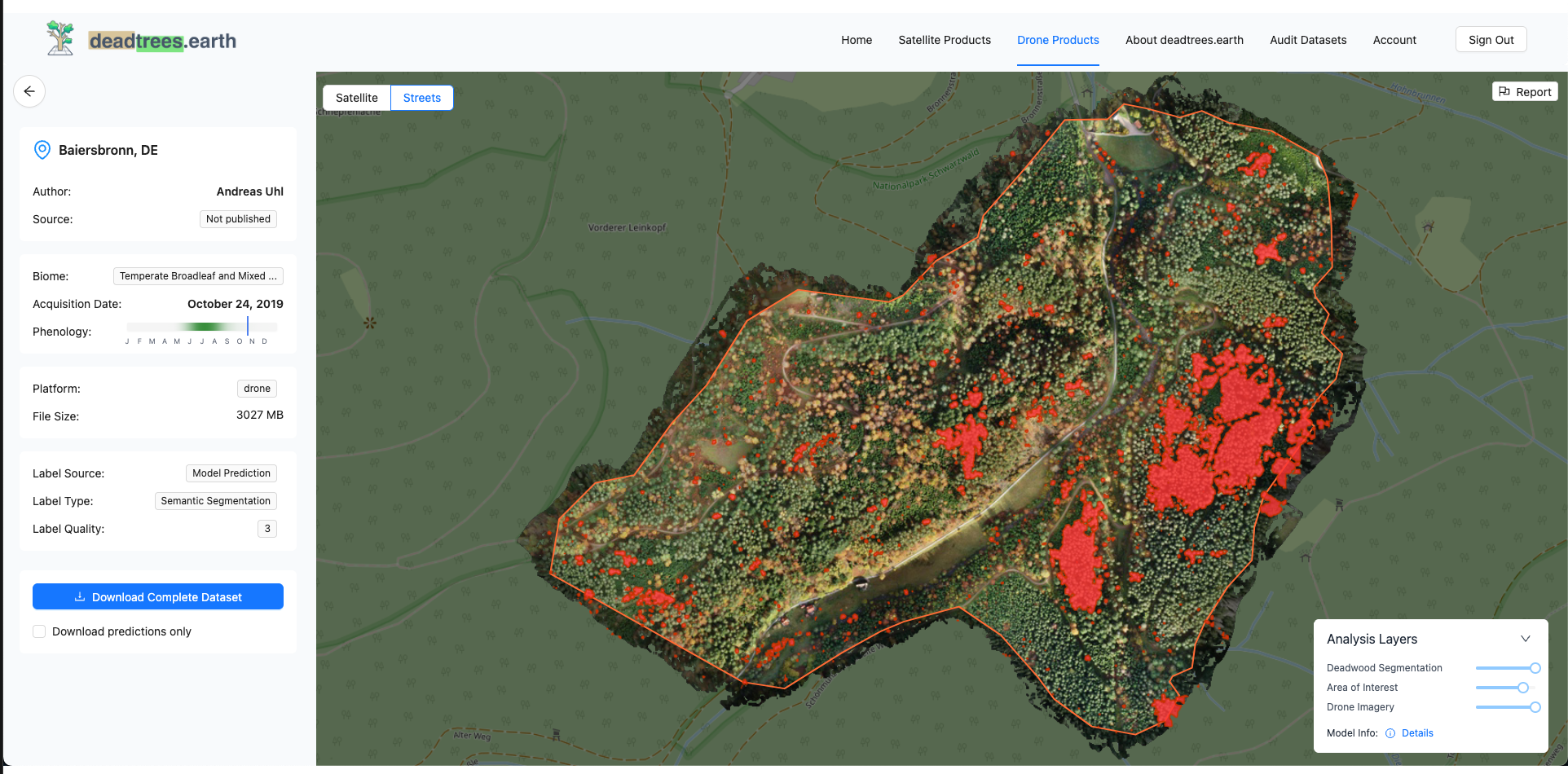The image size is (1568, 774).
Task: Collapse the Analysis Layers panel
Action: (x=1526, y=639)
